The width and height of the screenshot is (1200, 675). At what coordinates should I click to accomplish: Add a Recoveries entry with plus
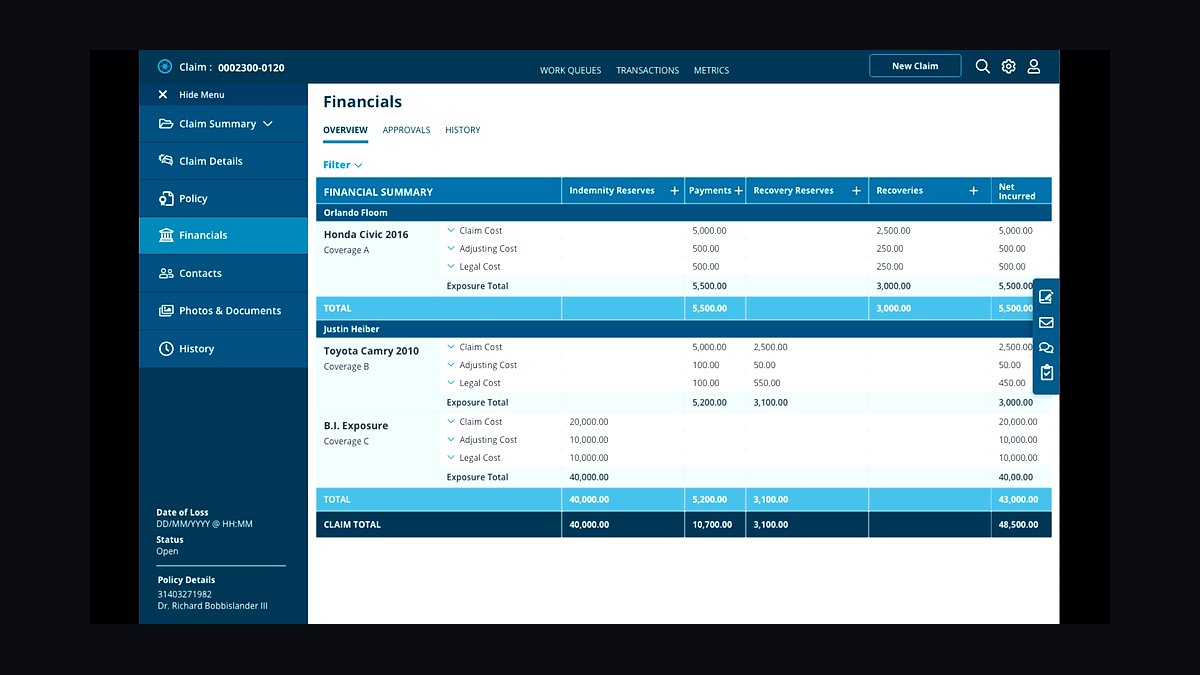(973, 191)
